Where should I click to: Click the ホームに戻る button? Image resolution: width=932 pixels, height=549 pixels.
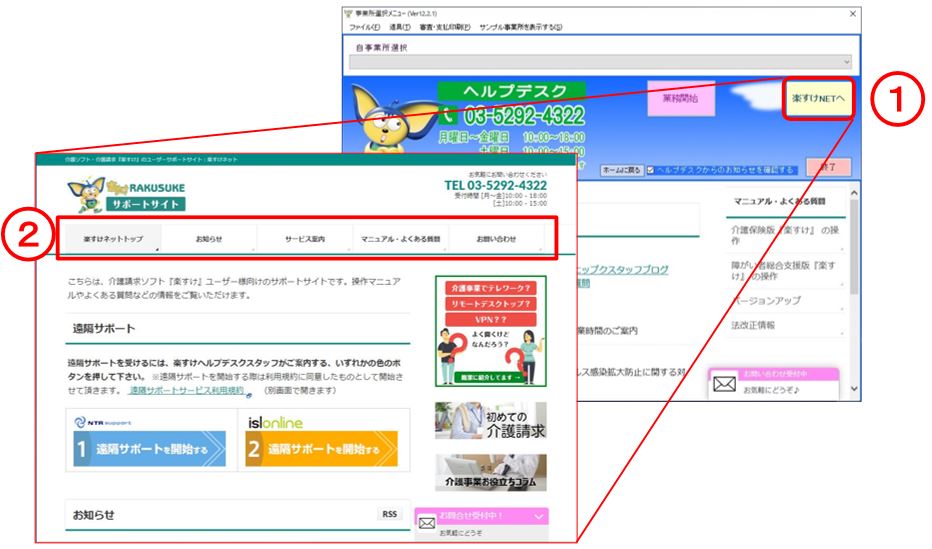621,170
